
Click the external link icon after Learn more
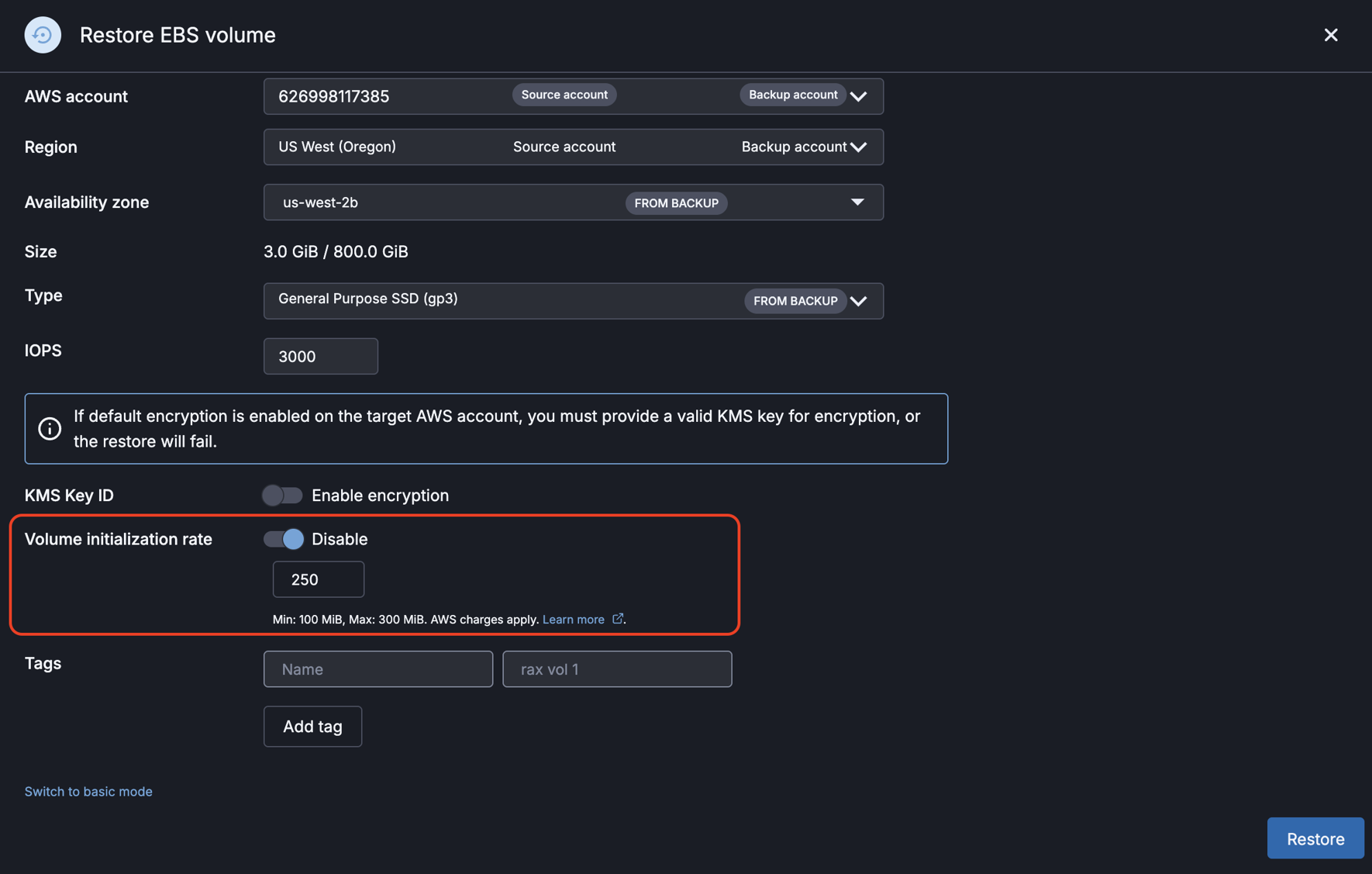click(x=617, y=619)
